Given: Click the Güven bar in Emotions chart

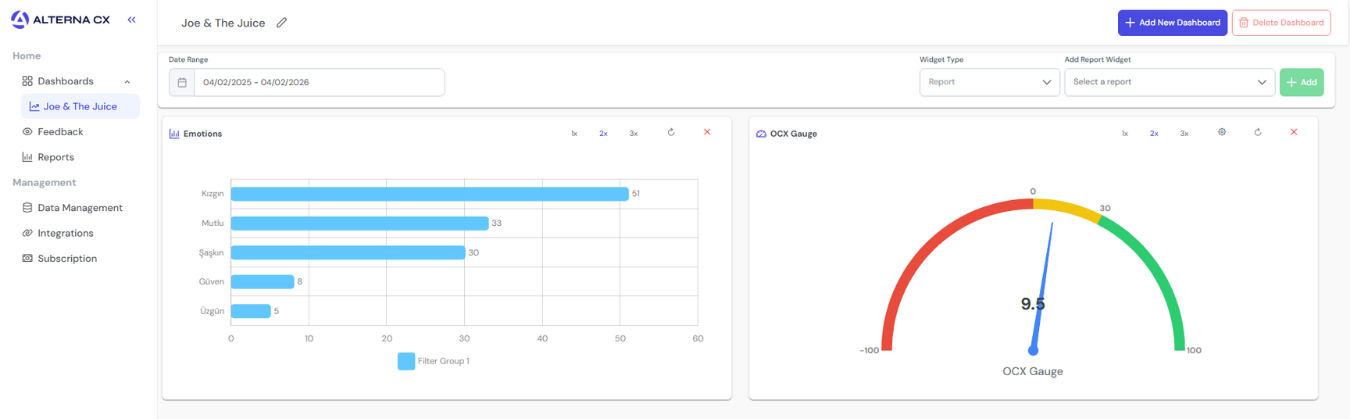Looking at the screenshot, I should pos(262,282).
